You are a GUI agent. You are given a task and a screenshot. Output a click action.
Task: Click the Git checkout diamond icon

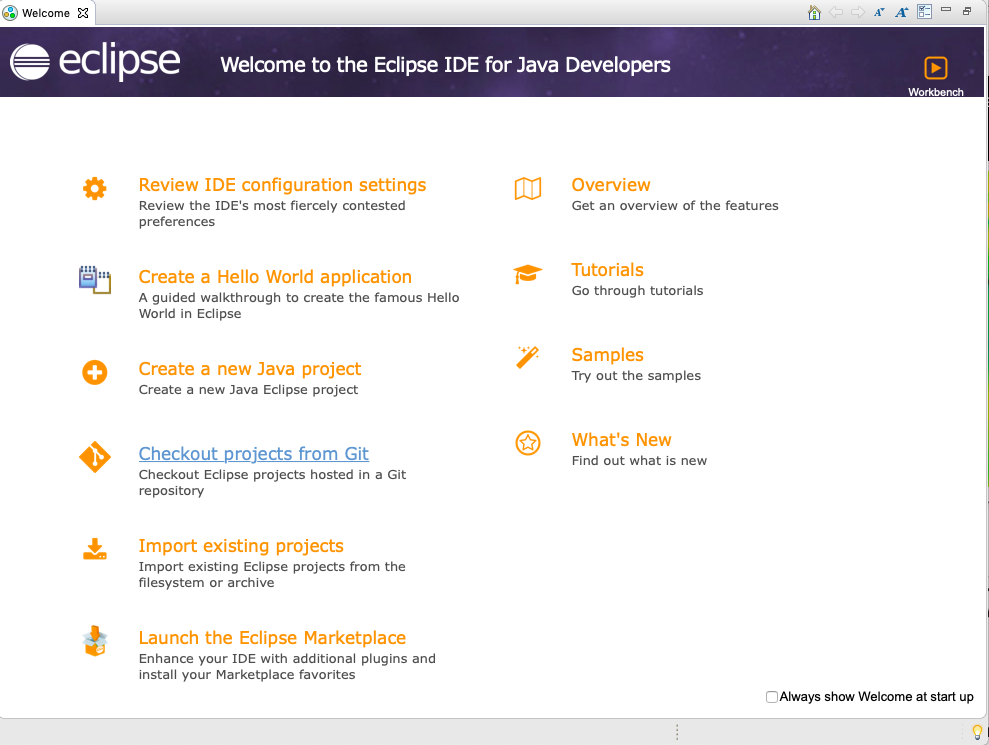coord(94,457)
